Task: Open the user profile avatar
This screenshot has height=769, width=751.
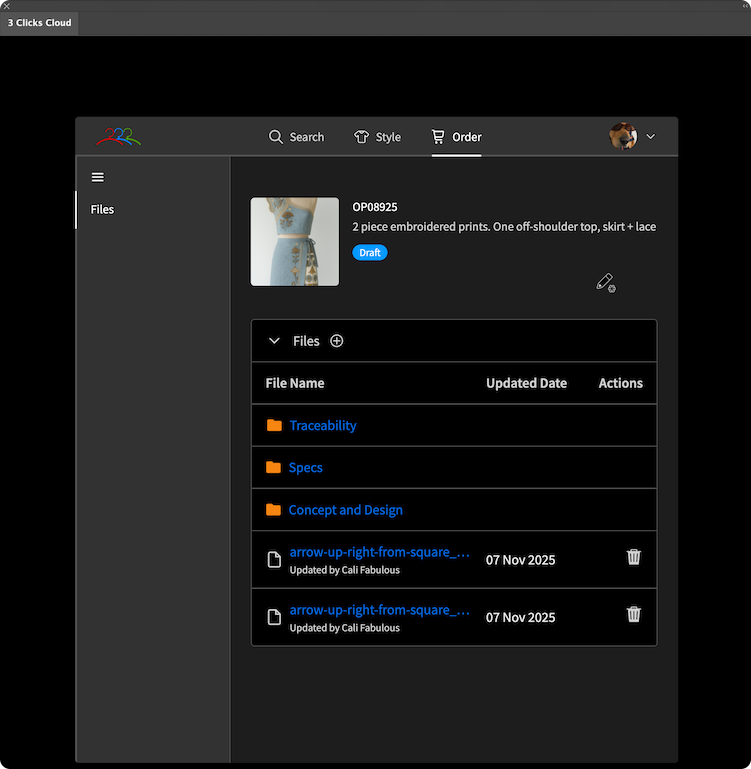Action: tap(622, 136)
